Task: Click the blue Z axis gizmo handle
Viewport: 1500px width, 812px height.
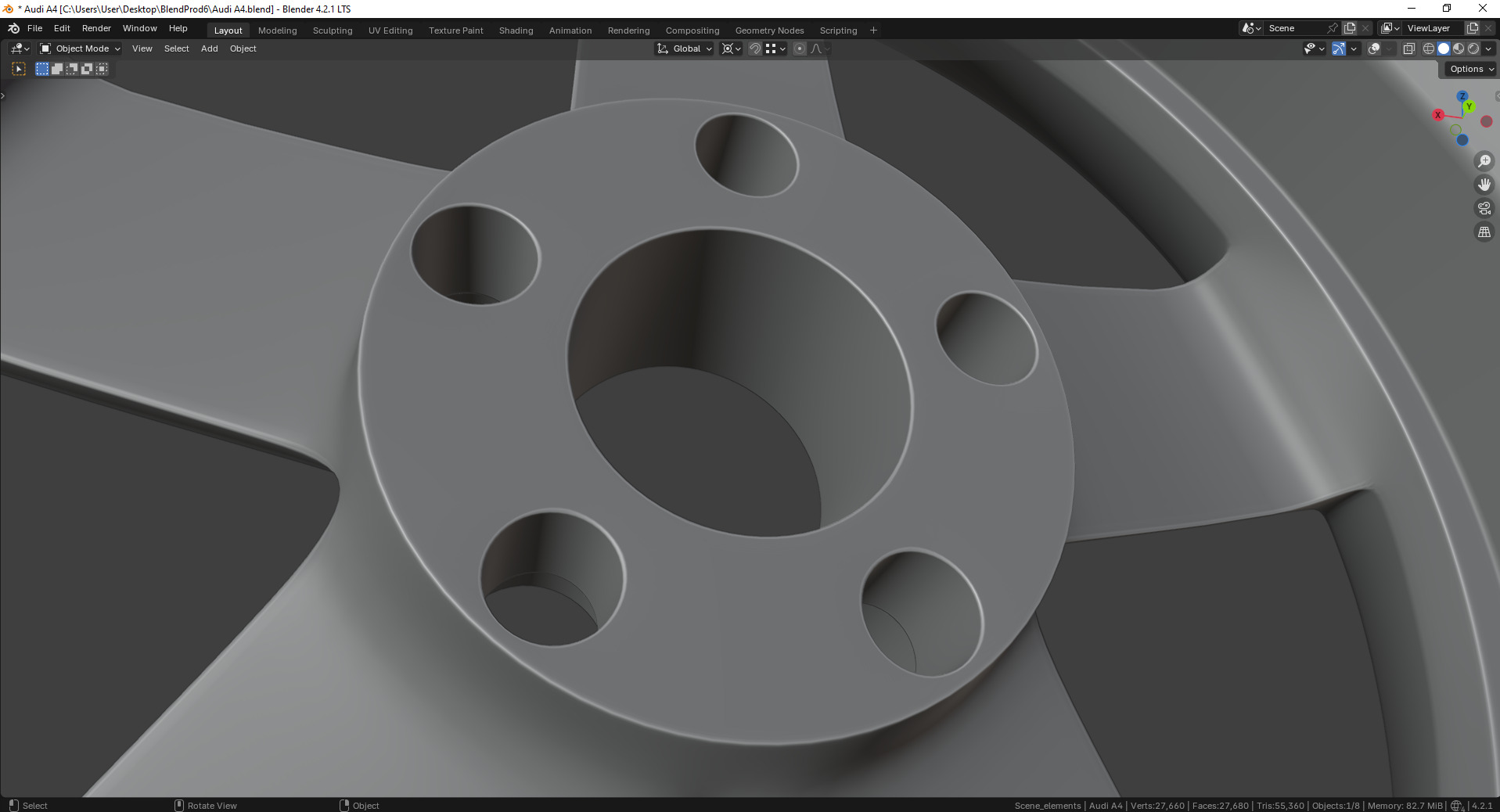Action: pyautogui.click(x=1462, y=96)
